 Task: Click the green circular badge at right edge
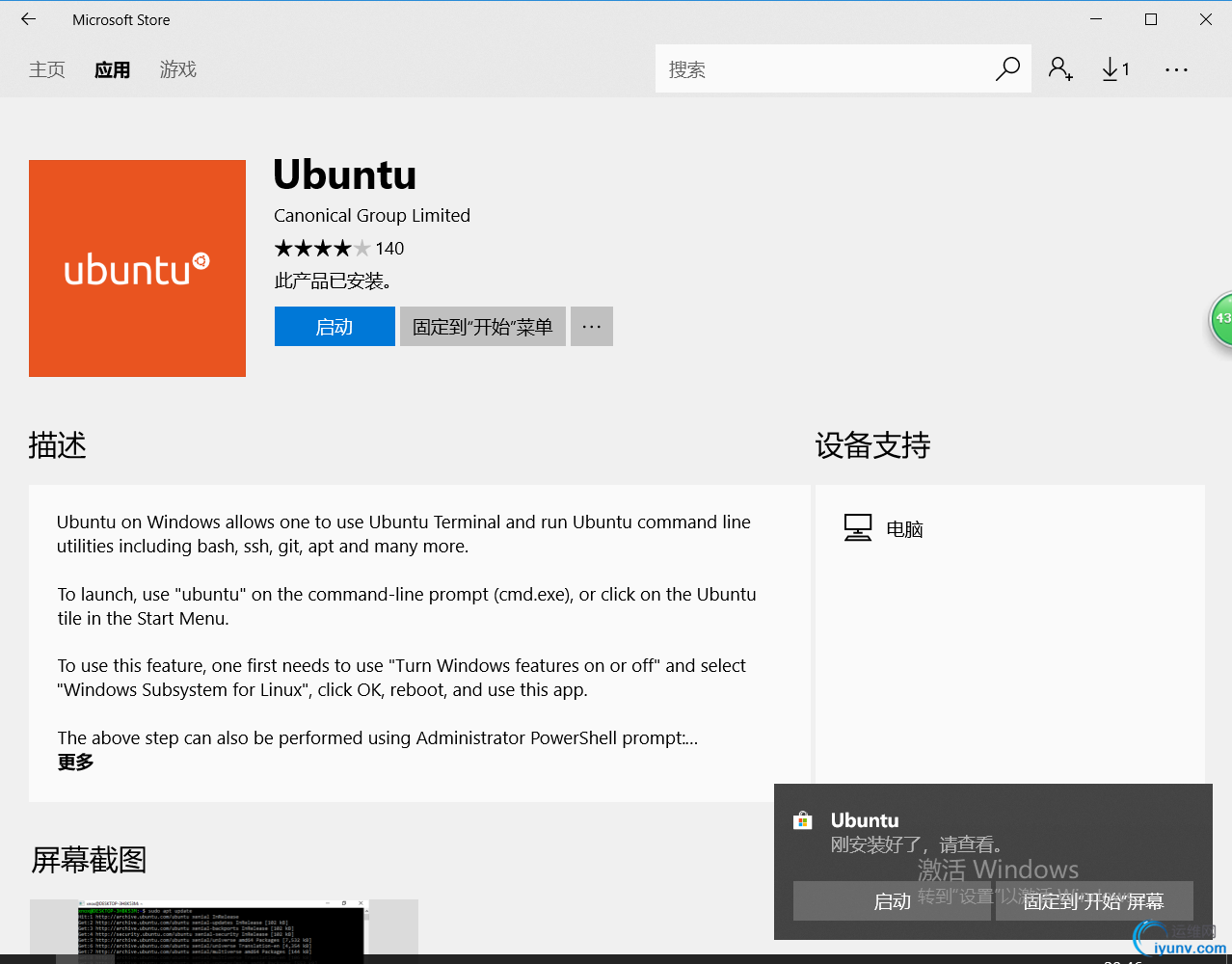[x=1221, y=319]
